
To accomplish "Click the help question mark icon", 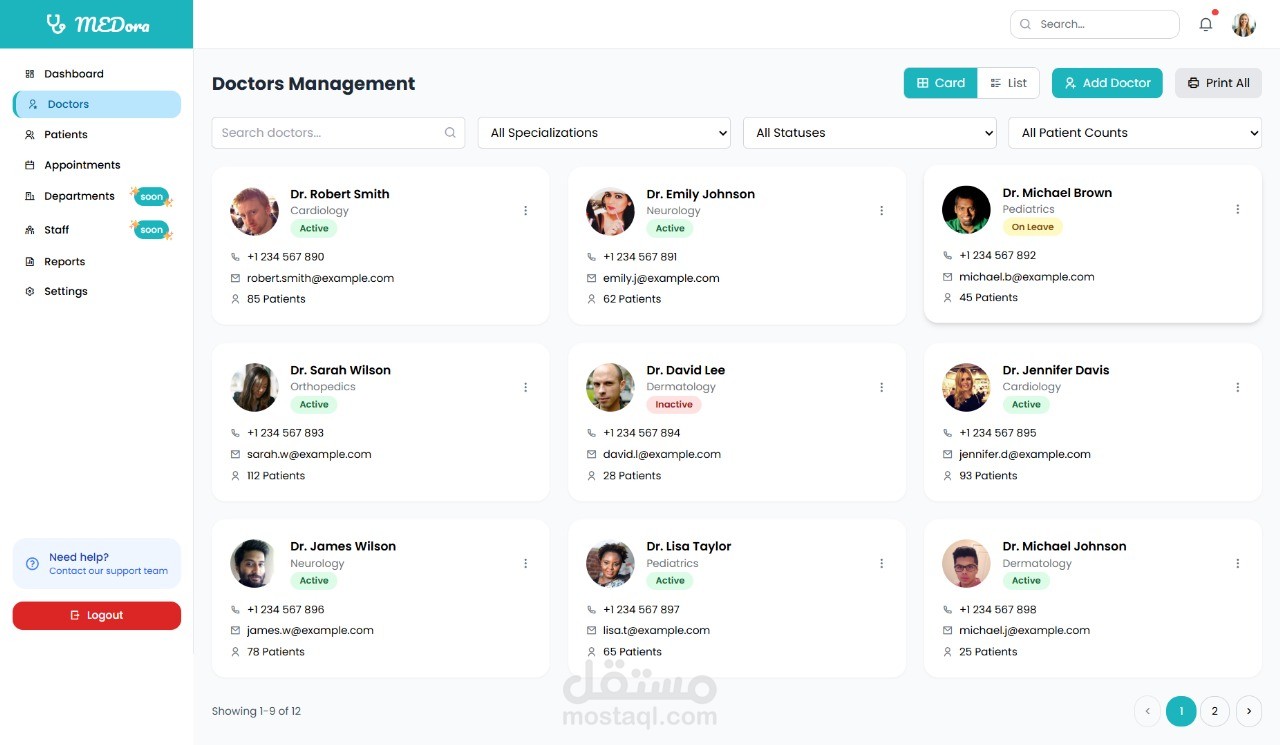I will click(x=32, y=564).
